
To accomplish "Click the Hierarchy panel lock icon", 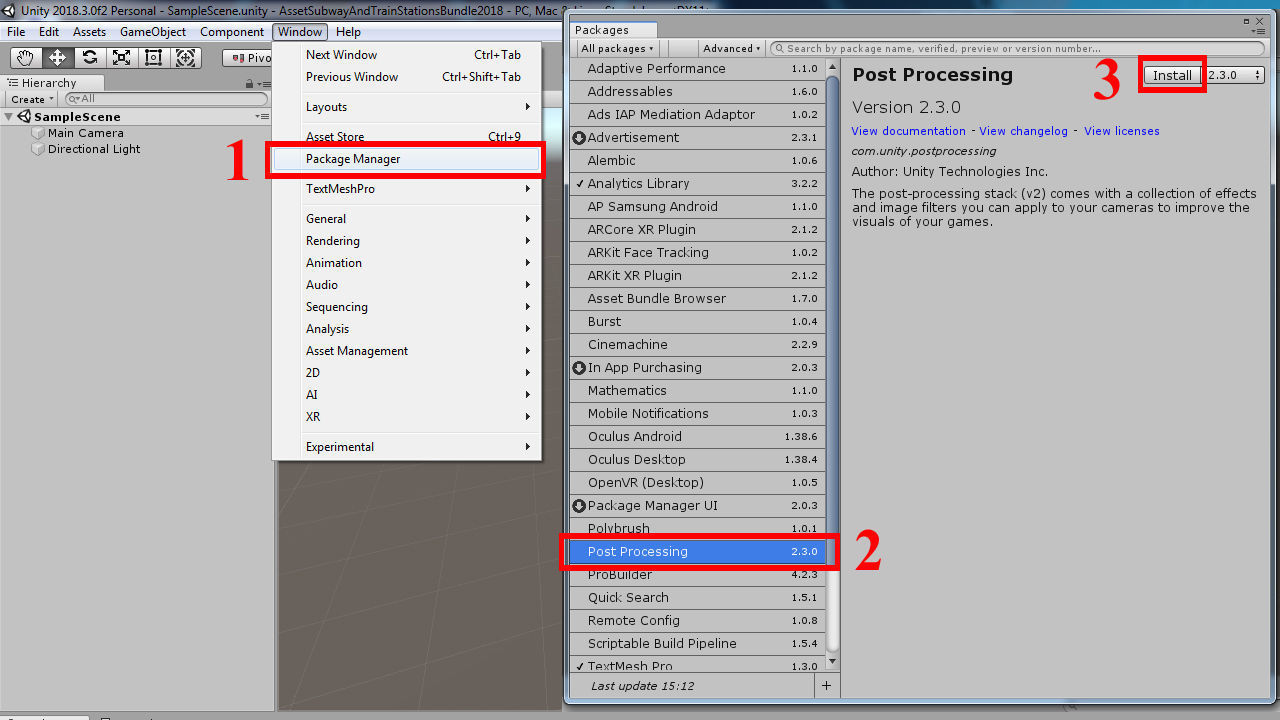I will [251, 84].
